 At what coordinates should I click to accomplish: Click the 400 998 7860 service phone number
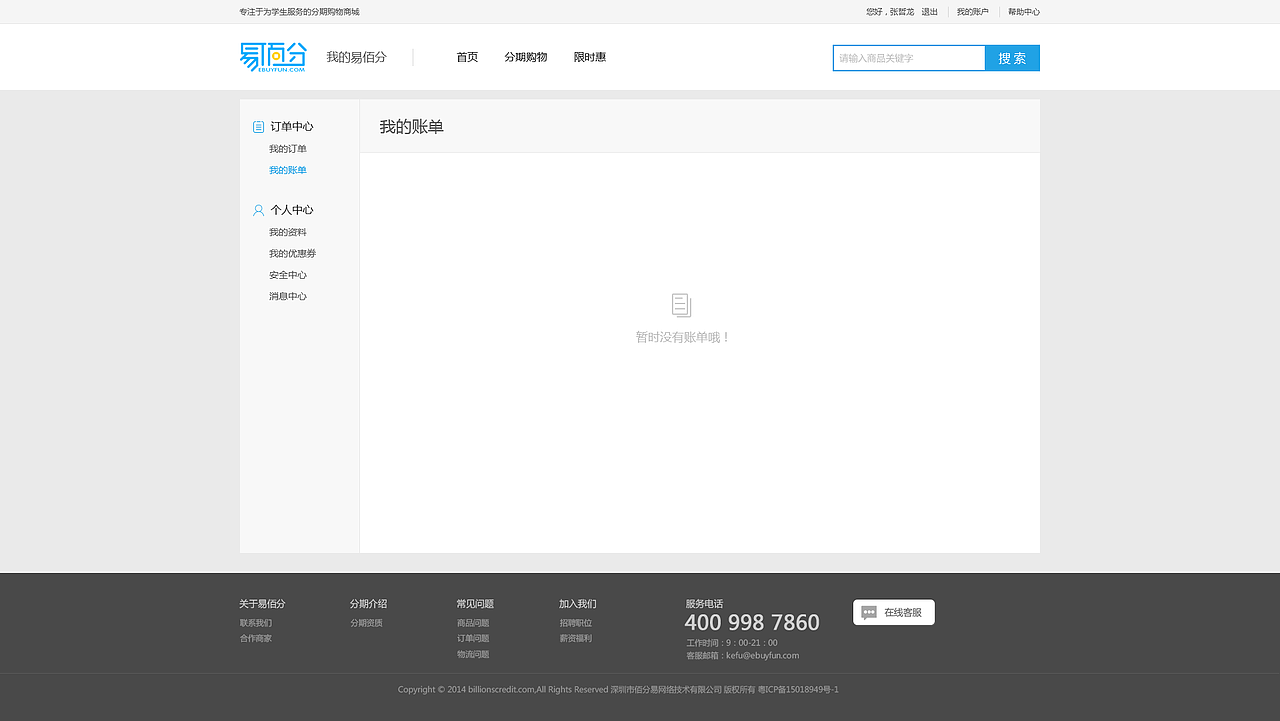coord(751,621)
